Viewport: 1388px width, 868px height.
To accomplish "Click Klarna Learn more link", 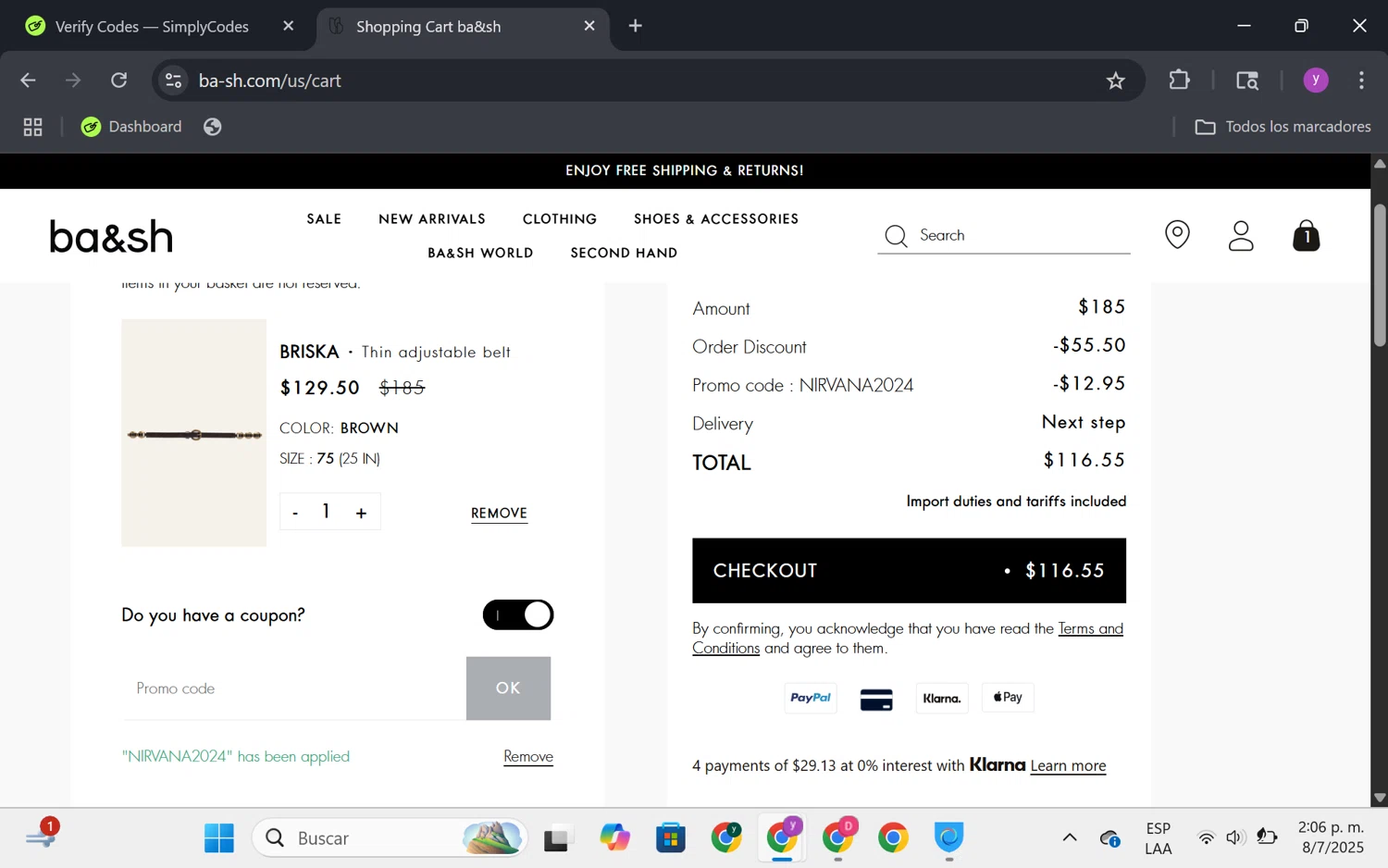I will 1068,766.
